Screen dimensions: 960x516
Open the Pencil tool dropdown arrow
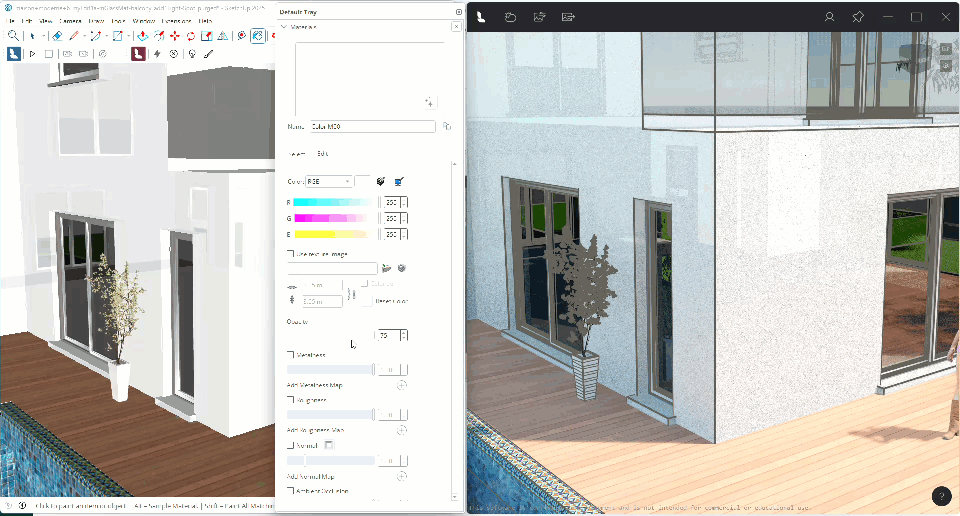point(85,36)
